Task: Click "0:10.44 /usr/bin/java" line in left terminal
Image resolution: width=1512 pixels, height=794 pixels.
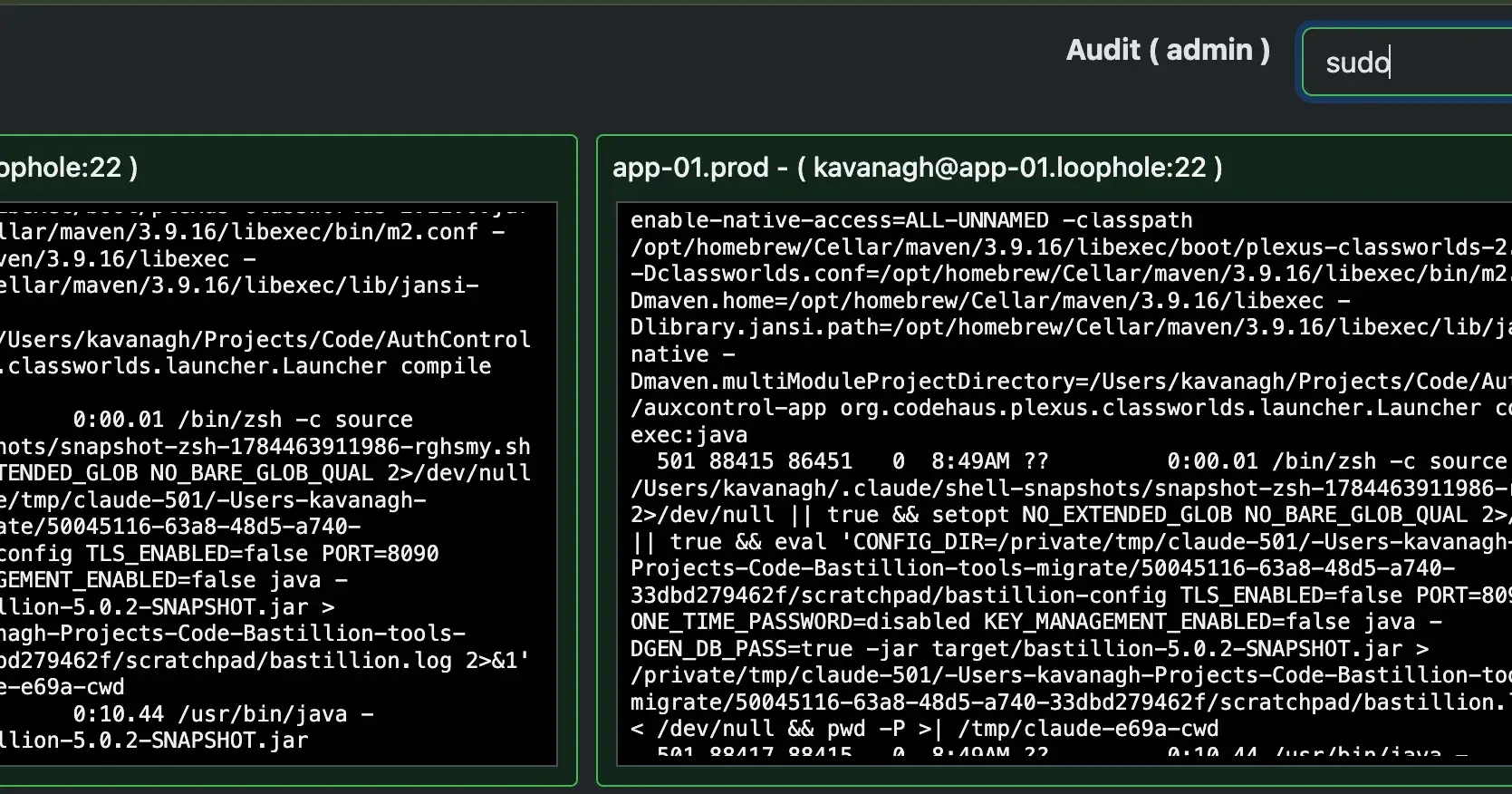Action: point(223,714)
